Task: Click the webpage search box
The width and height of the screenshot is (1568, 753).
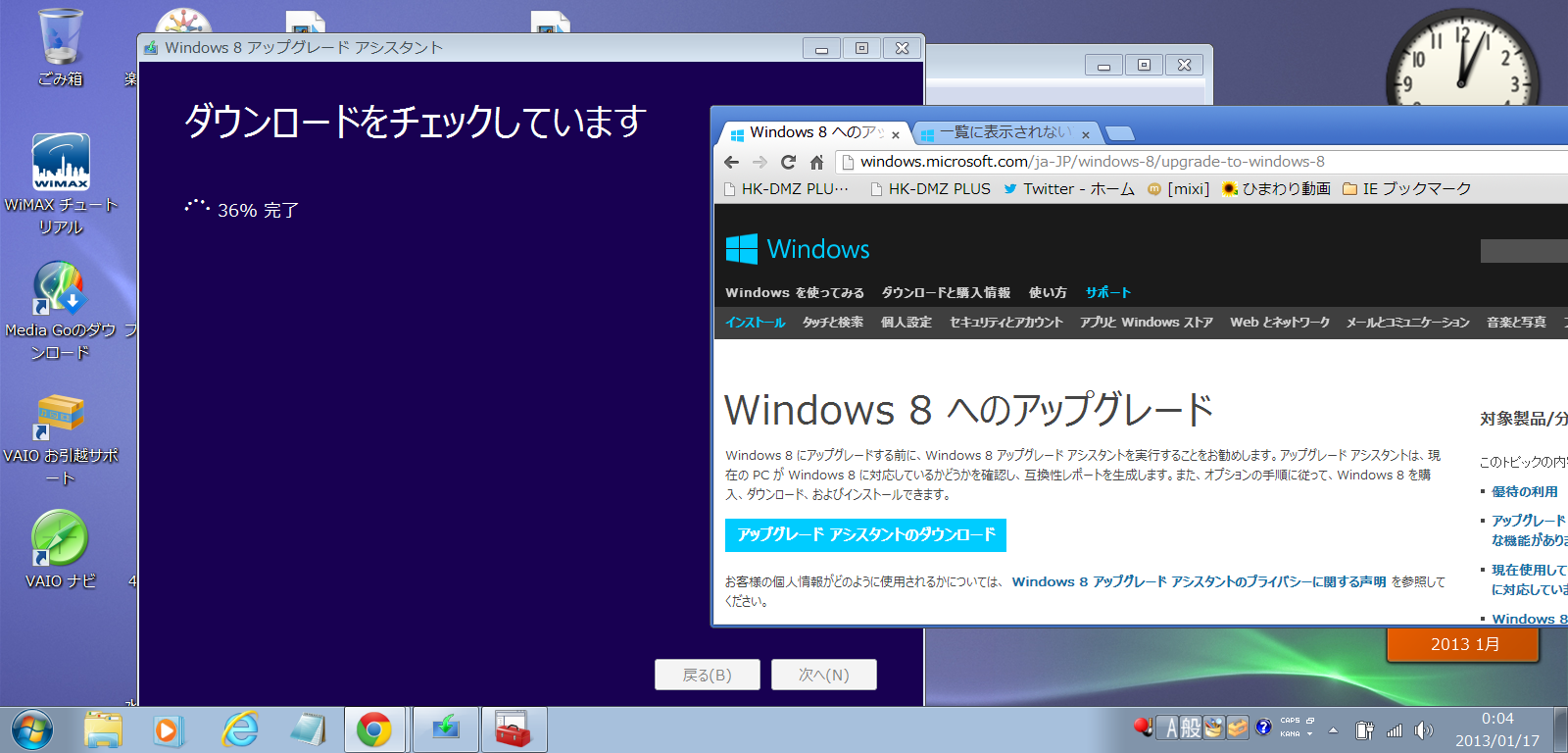Action: pos(1524,251)
